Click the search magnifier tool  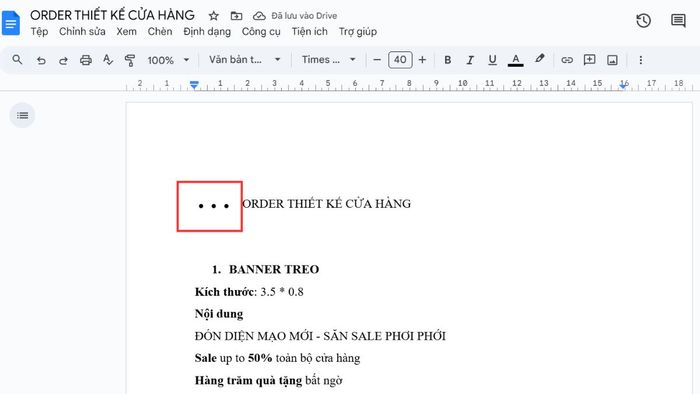[x=17, y=59]
